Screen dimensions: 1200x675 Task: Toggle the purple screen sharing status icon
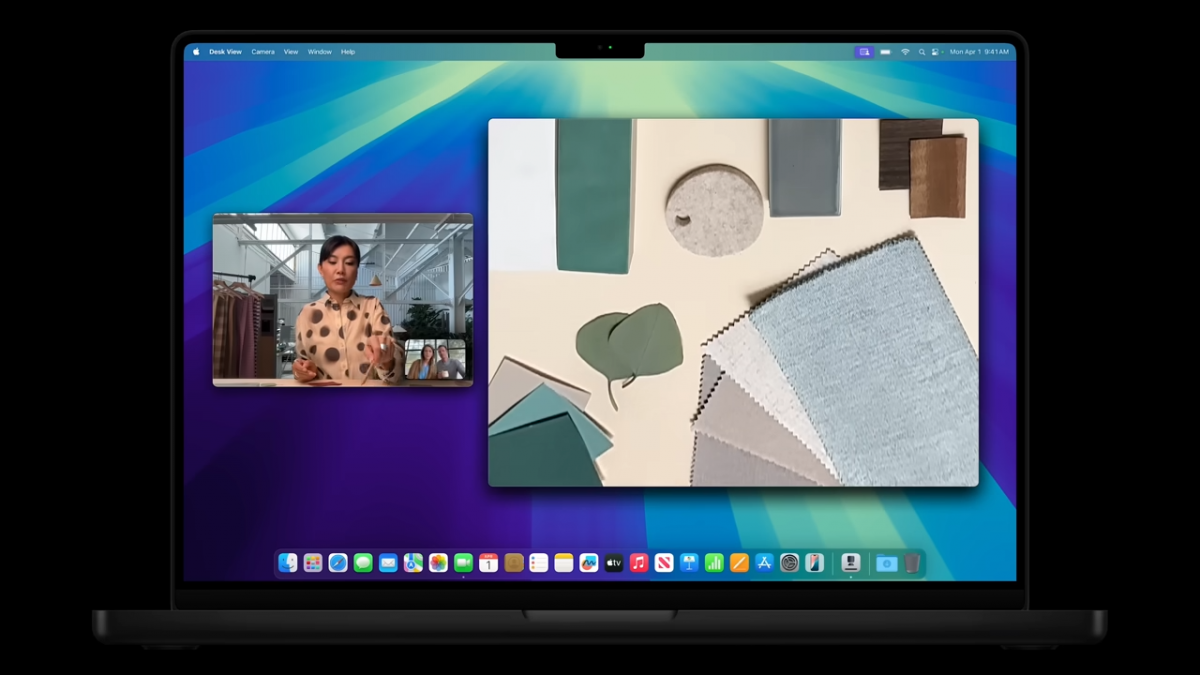pos(864,52)
